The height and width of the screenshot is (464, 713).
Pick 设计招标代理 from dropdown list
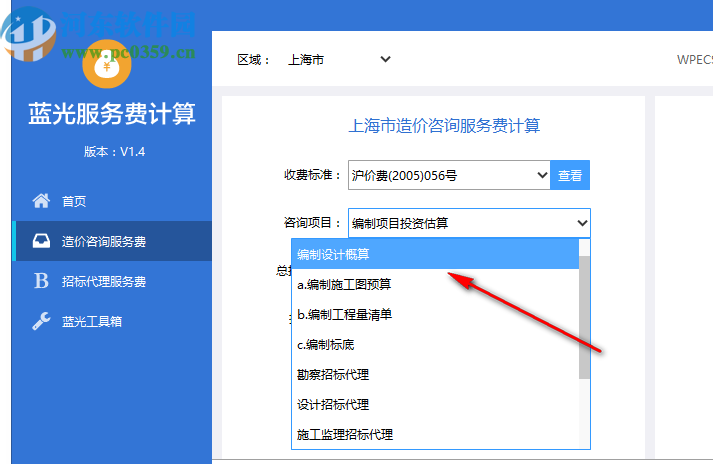[x=435, y=404]
